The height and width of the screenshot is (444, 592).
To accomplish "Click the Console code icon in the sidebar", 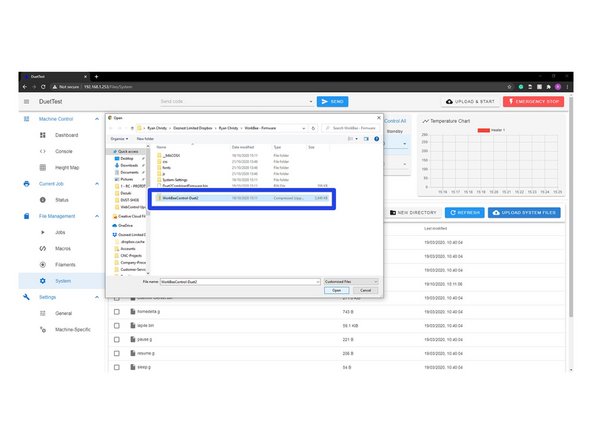I will (x=43, y=151).
